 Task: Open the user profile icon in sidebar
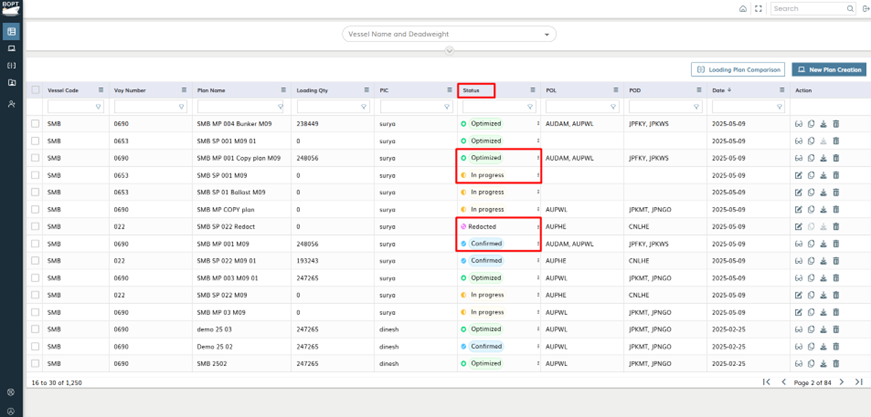pos(11,104)
